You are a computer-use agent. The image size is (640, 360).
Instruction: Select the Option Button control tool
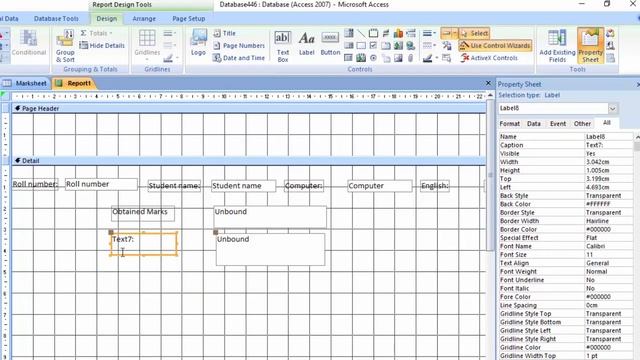click(373, 58)
